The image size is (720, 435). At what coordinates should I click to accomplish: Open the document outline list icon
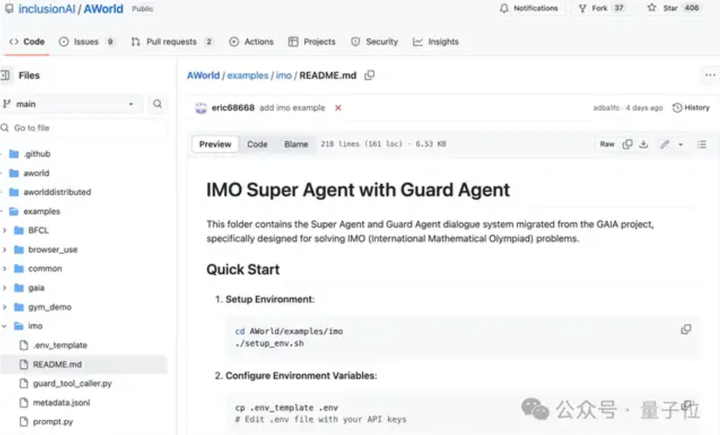click(x=701, y=144)
